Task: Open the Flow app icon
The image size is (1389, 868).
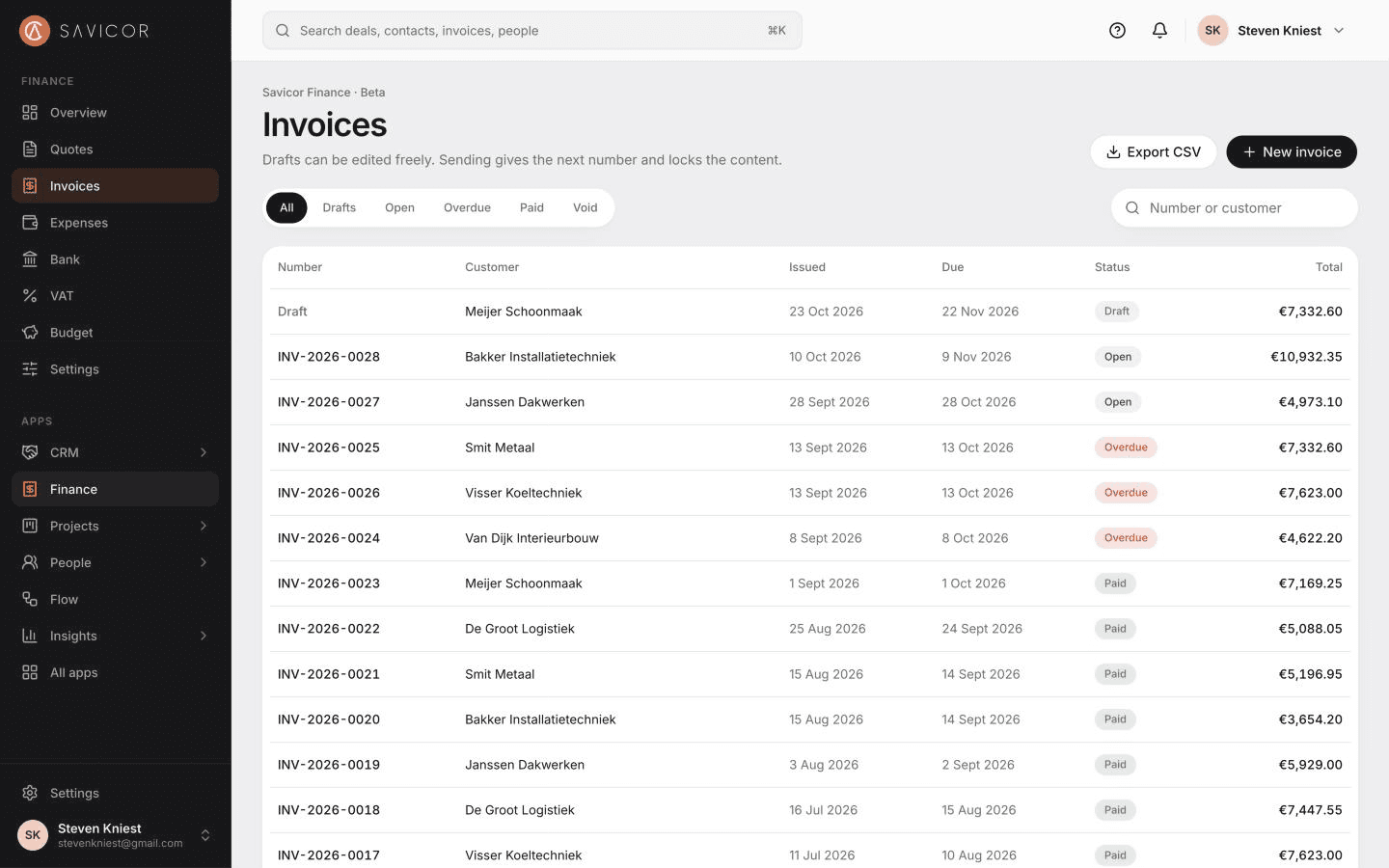Action: tap(30, 599)
